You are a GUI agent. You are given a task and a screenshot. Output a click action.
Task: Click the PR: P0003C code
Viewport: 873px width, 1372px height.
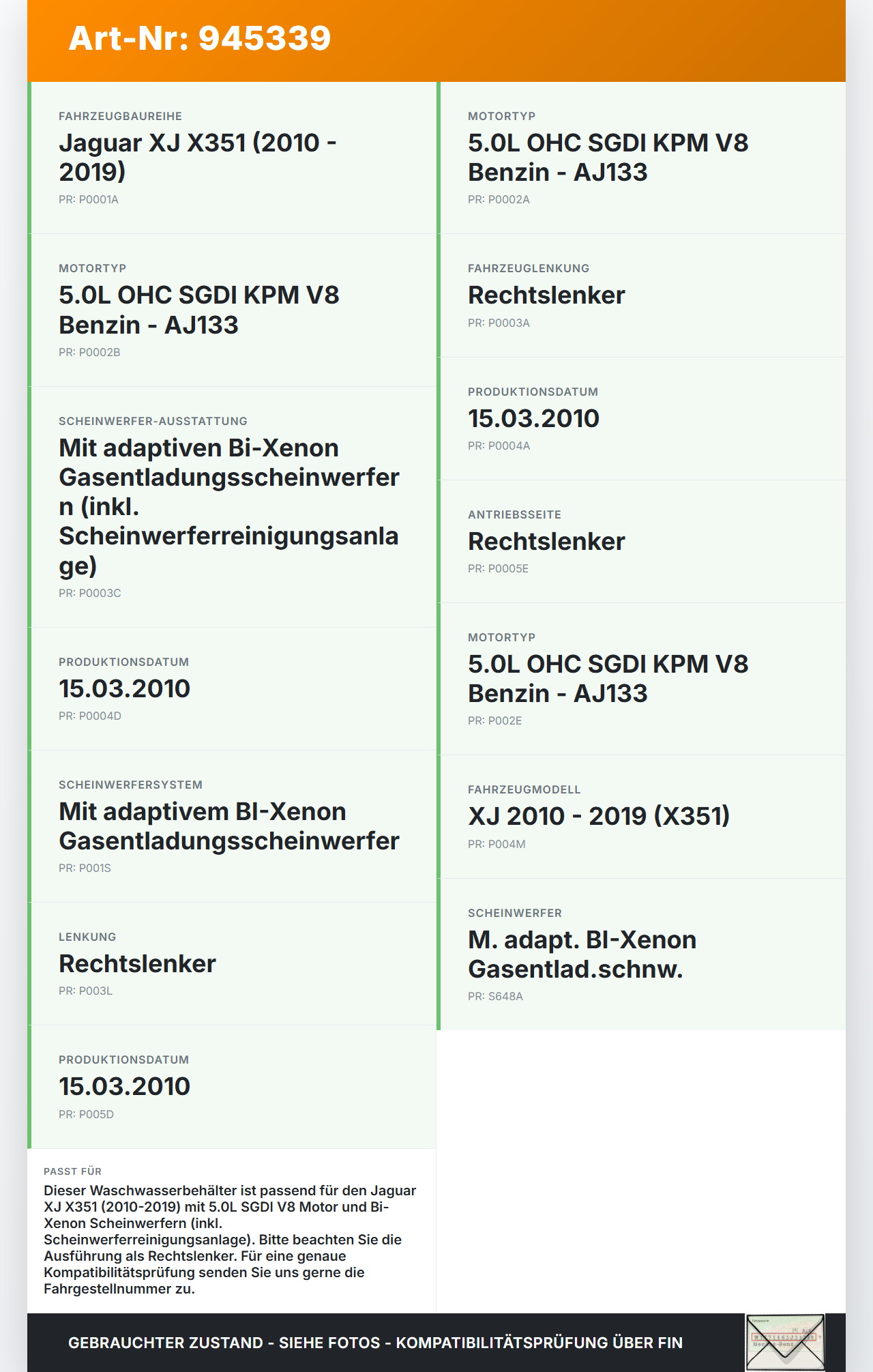coord(90,593)
